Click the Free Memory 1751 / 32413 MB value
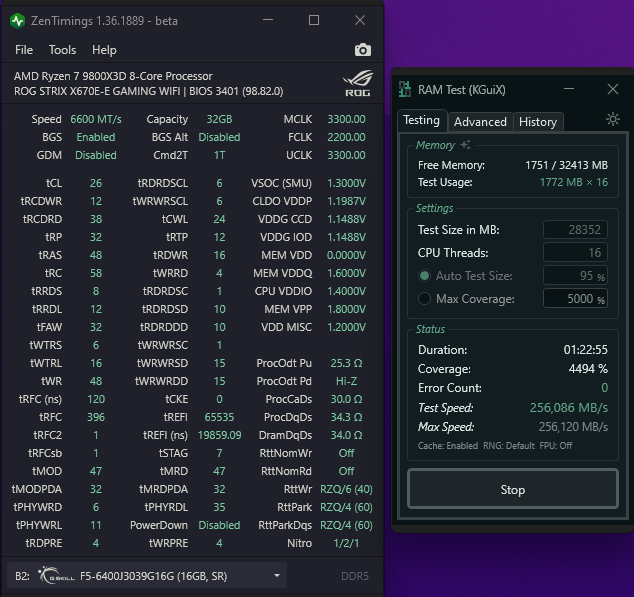This screenshot has height=597, width=634. (566, 165)
